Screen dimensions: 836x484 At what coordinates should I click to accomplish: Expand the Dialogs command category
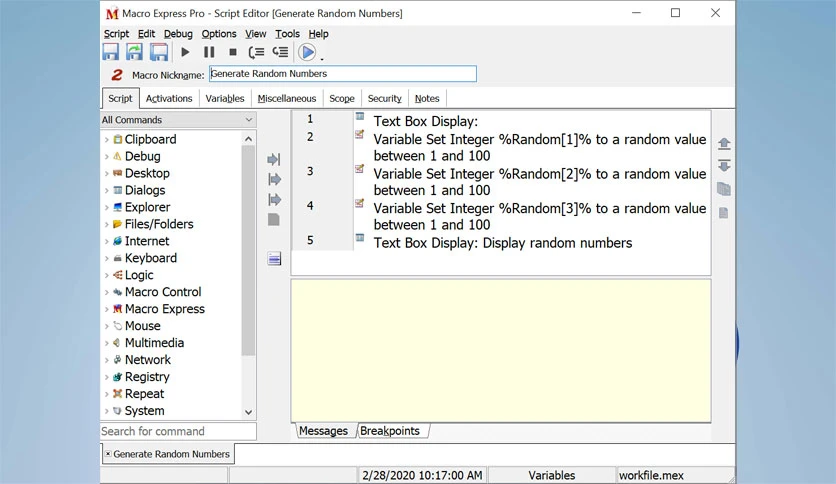107,191
